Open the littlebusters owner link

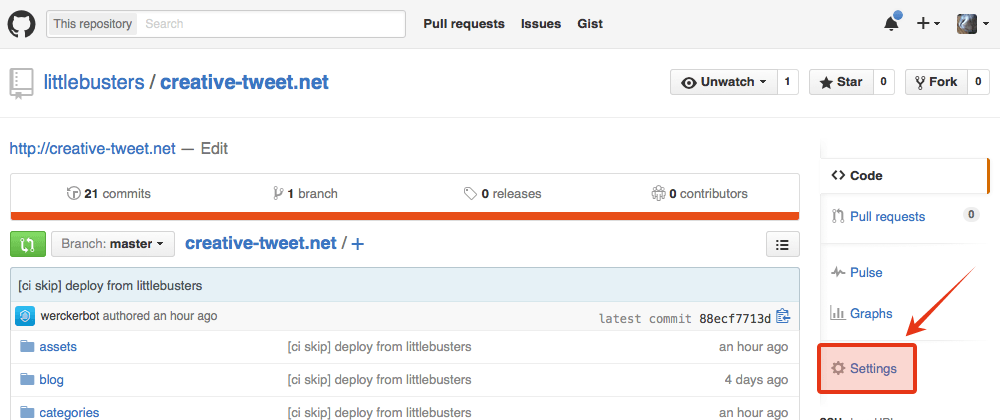click(x=94, y=82)
